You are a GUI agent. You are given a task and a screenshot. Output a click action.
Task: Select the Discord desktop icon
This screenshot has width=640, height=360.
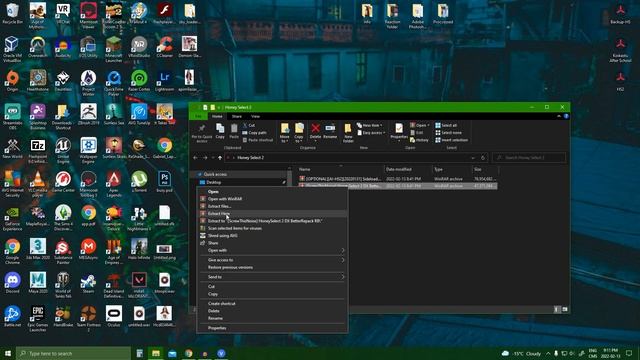coord(12,283)
